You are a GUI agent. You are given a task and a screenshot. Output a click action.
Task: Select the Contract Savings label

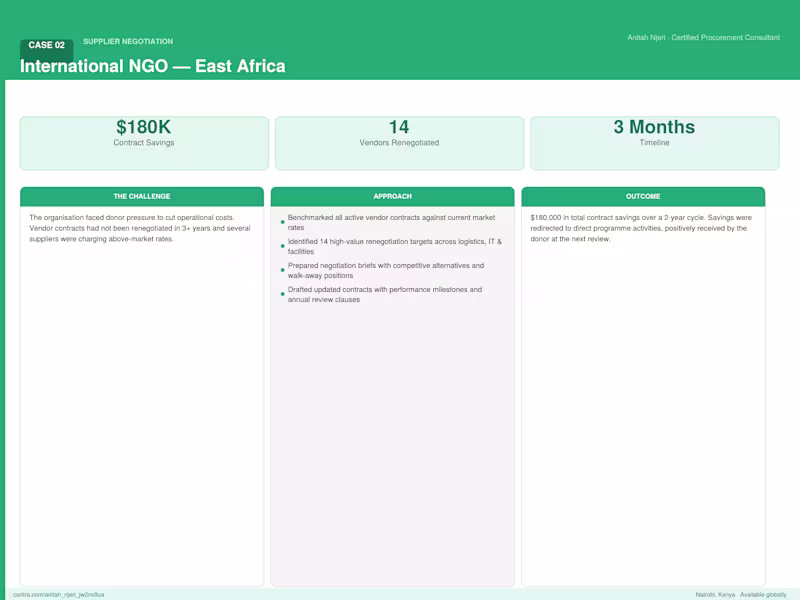click(x=144, y=143)
